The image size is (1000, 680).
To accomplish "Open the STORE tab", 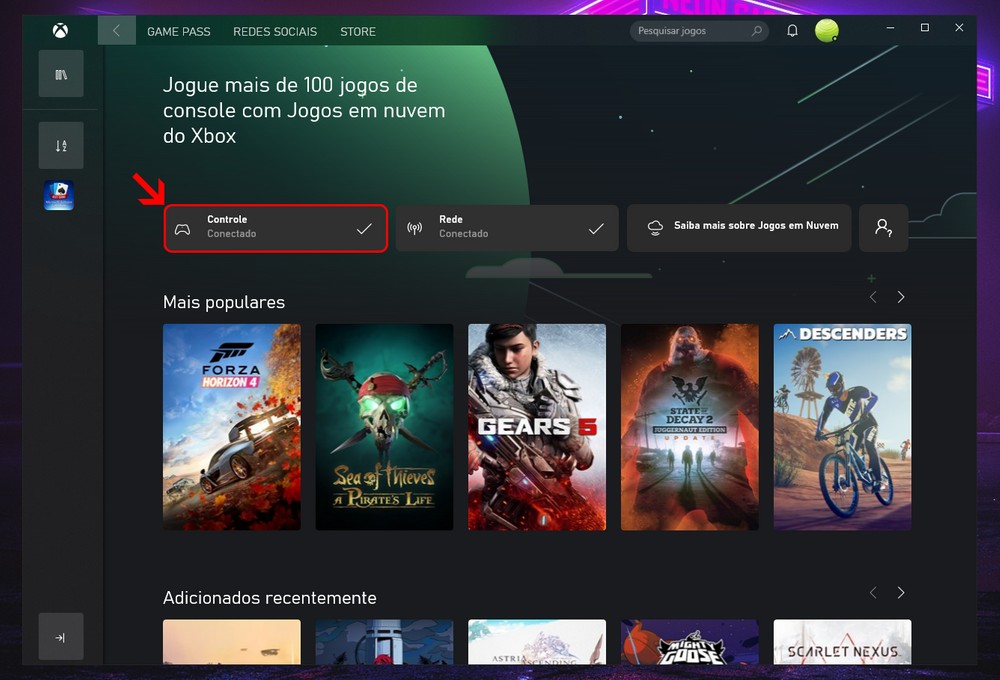I will (358, 31).
